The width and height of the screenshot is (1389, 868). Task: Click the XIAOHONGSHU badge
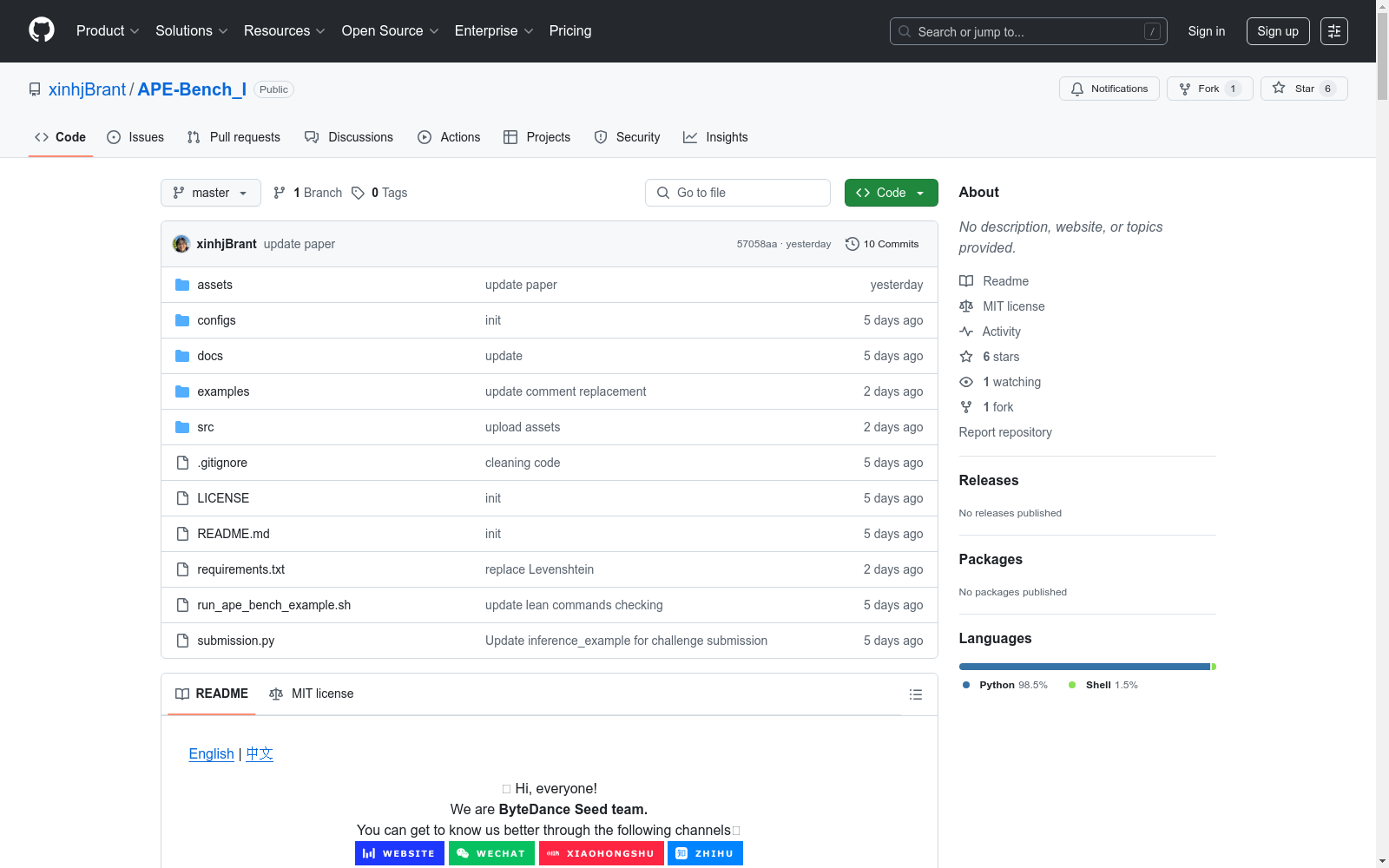tap(602, 853)
